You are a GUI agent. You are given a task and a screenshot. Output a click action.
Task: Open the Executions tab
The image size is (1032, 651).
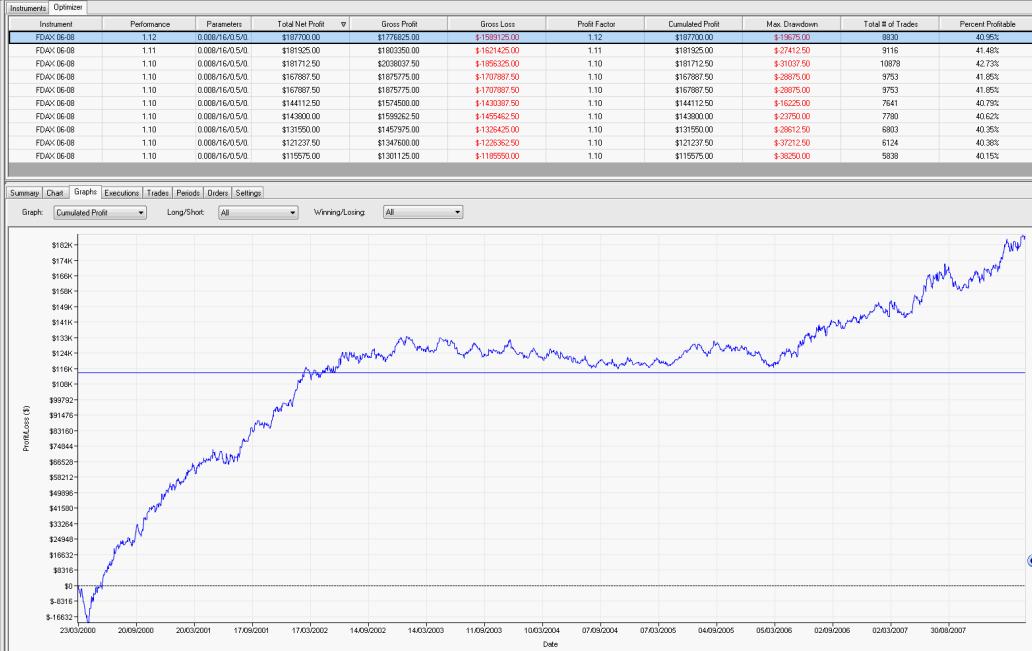pos(122,193)
